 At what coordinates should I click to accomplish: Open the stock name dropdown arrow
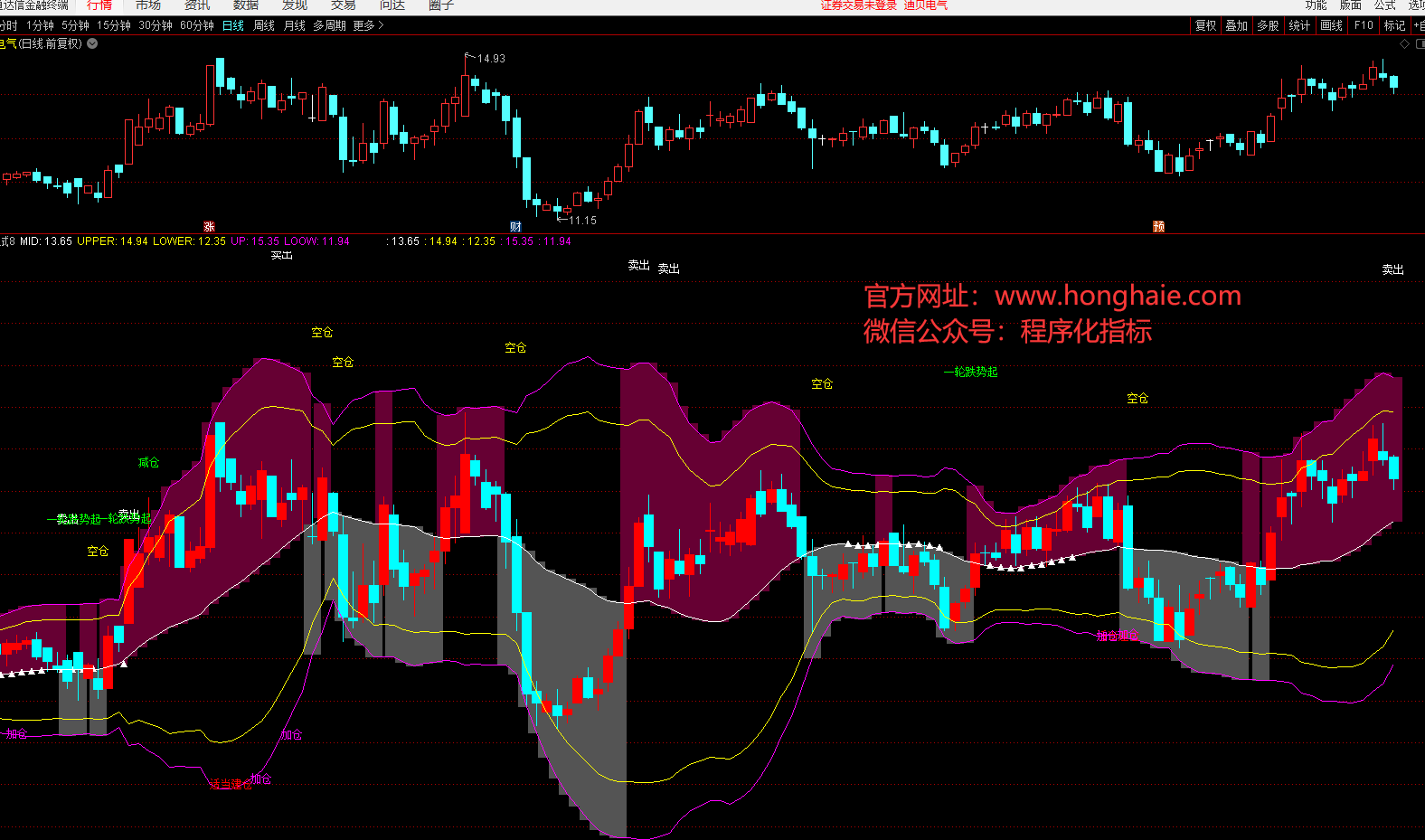pos(92,43)
